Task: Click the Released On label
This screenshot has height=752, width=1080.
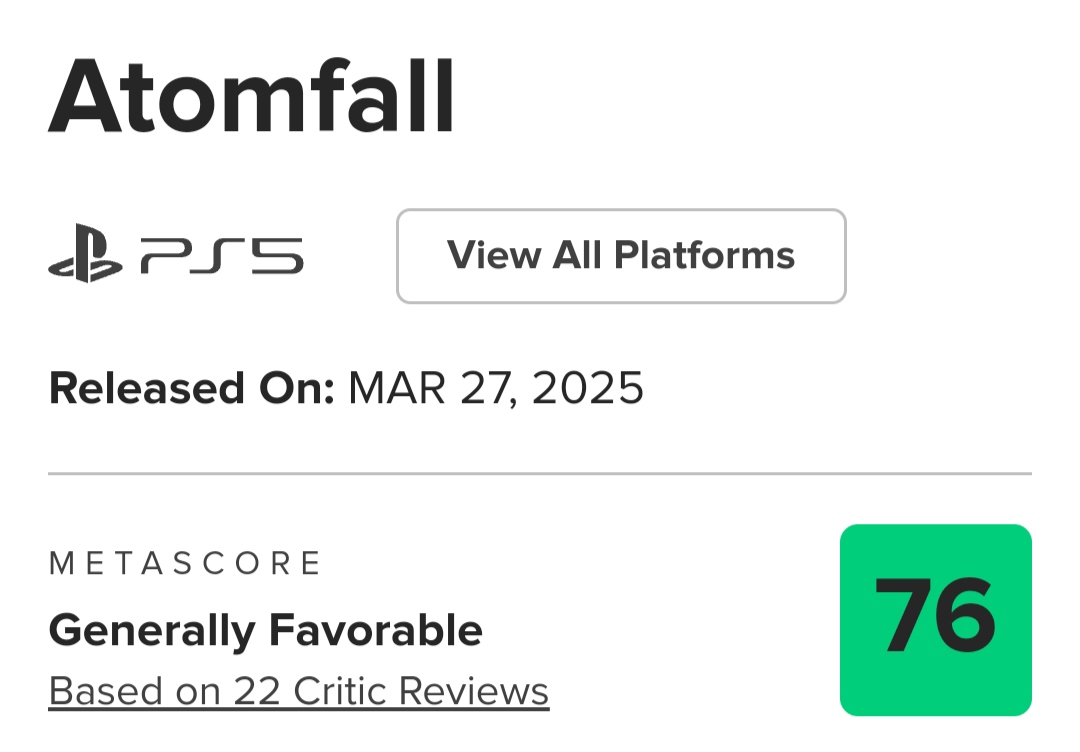Action: click(x=191, y=388)
